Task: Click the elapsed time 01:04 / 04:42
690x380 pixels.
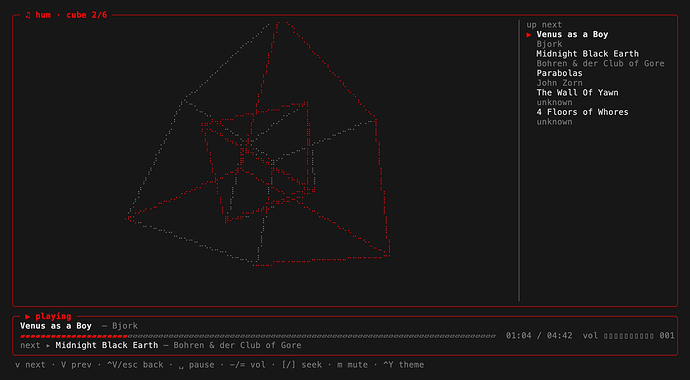Action: click(539, 336)
